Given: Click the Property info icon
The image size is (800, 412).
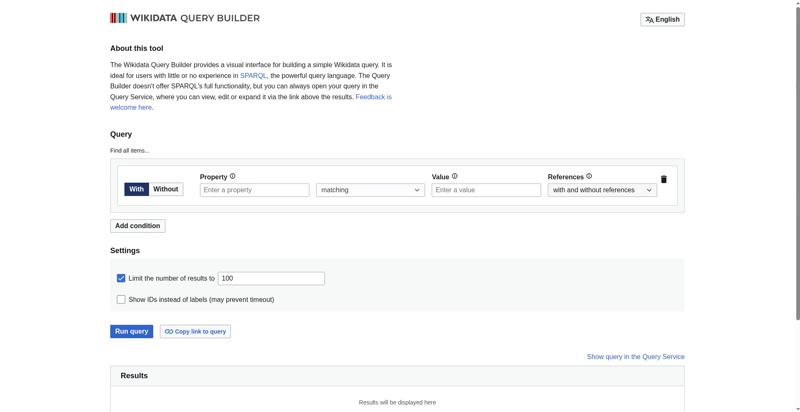Looking at the screenshot, I should click(233, 176).
